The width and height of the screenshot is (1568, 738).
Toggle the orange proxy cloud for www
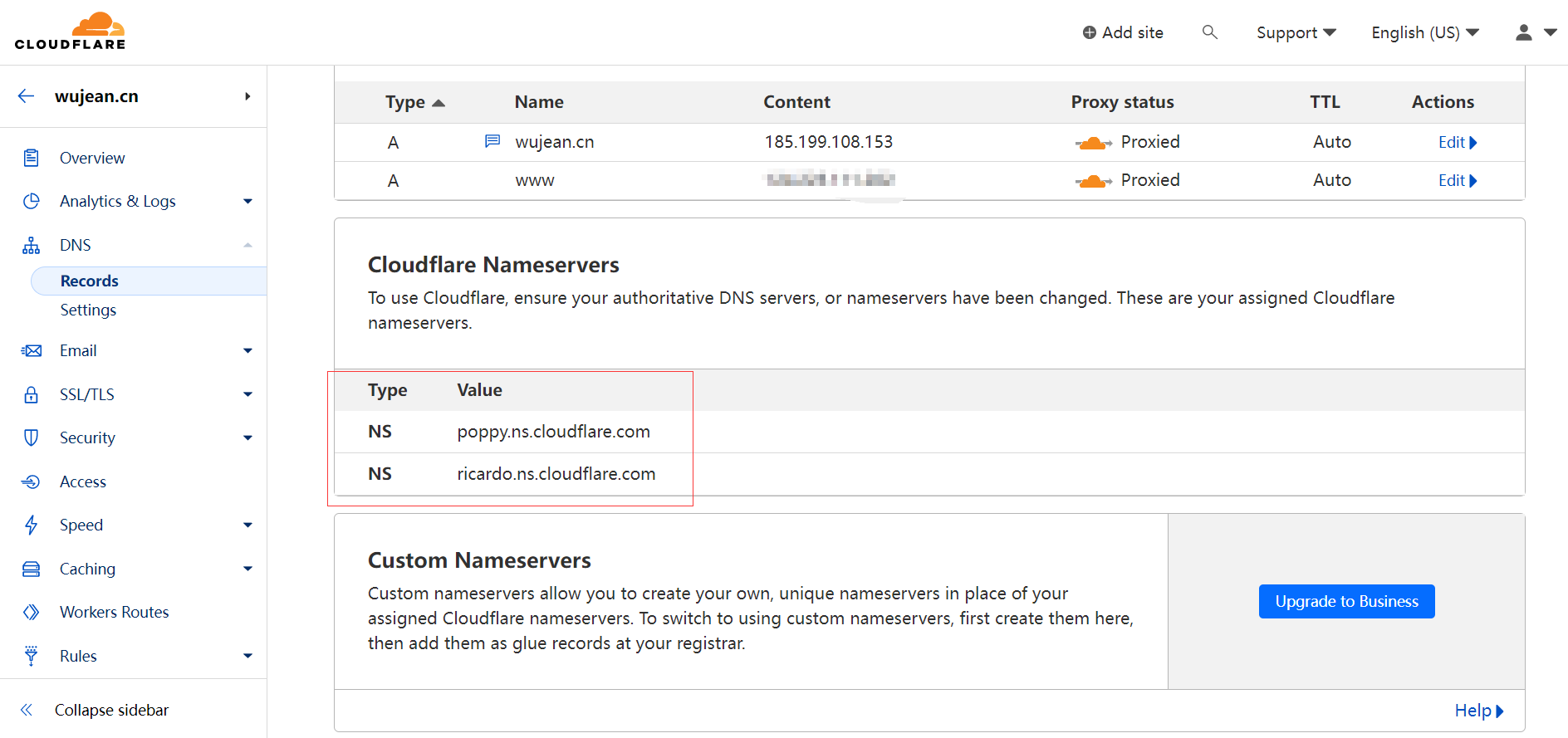tap(1094, 181)
